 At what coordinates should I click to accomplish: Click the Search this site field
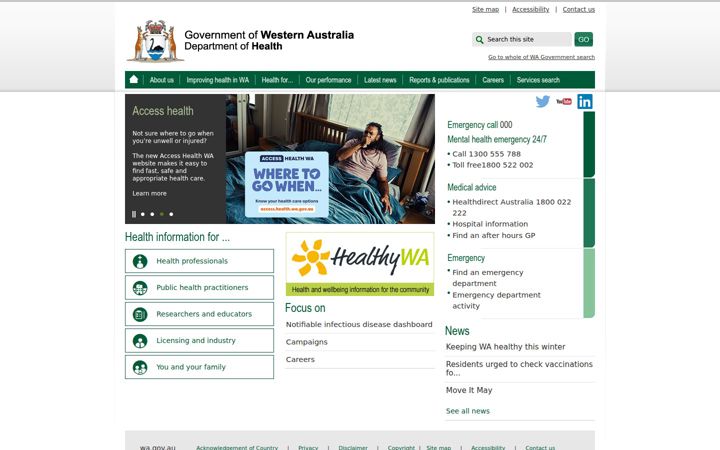coord(523,39)
